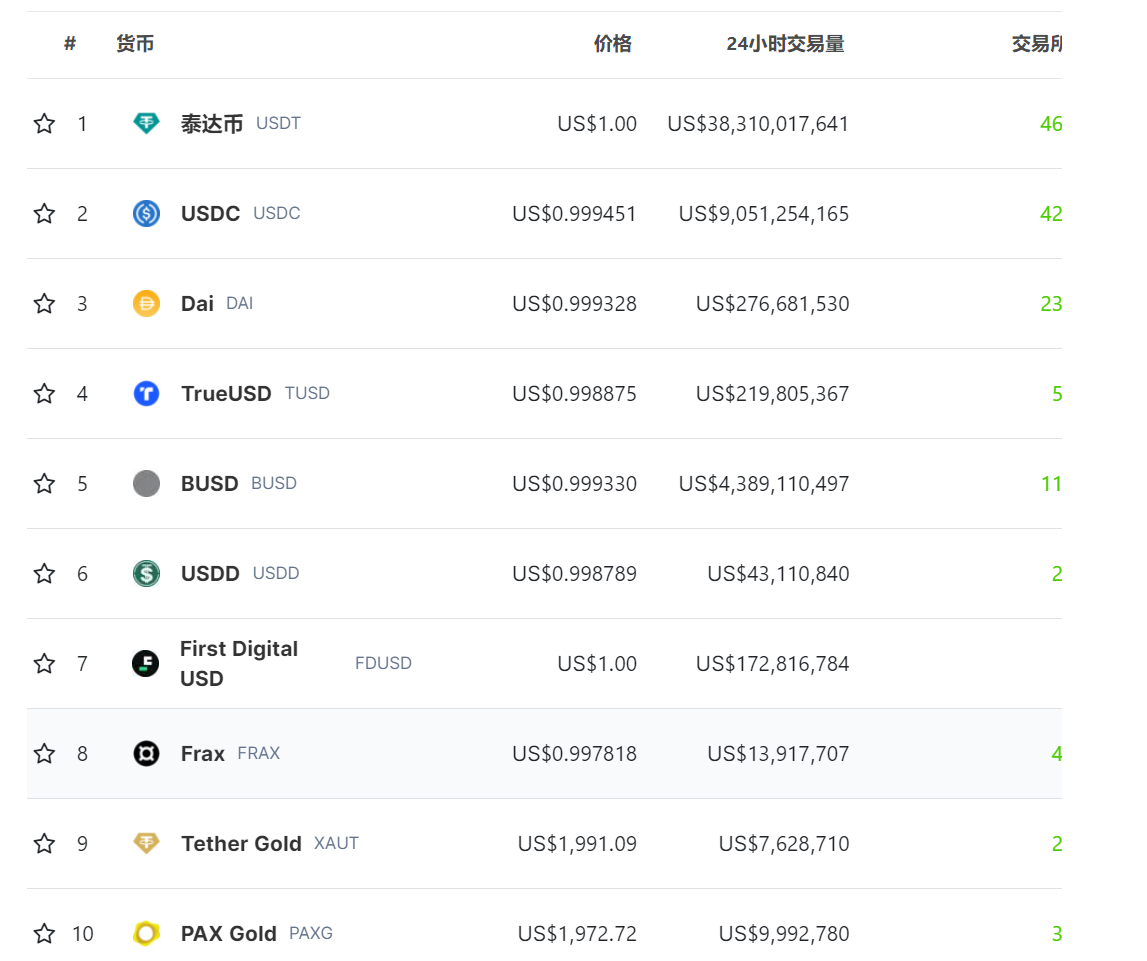
Task: Sort by 24小时交易量 column header
Action: tap(785, 44)
